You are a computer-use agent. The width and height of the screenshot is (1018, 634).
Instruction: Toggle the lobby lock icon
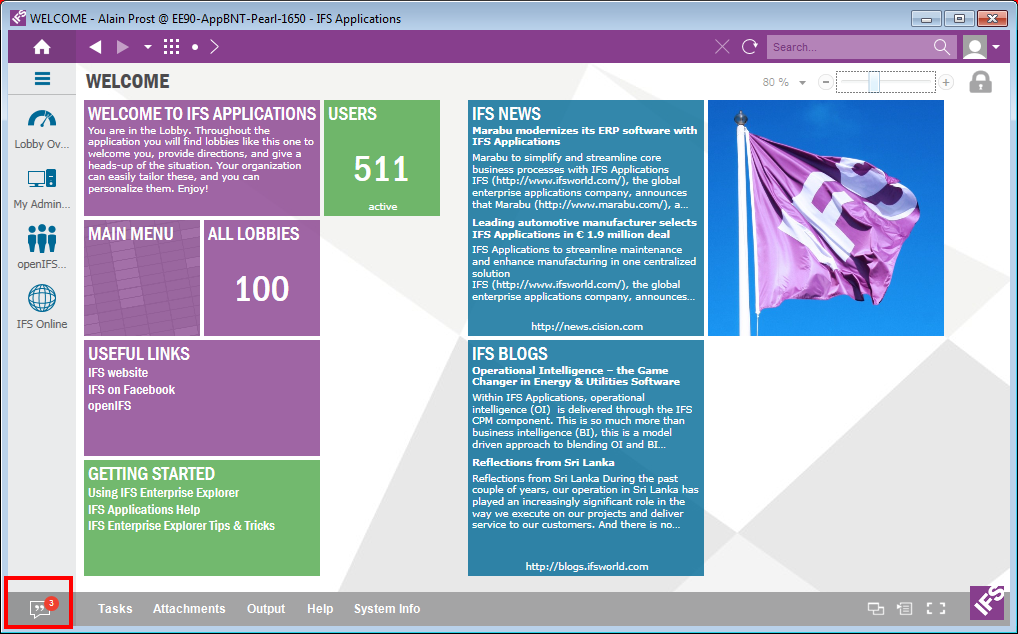[x=980, y=82]
